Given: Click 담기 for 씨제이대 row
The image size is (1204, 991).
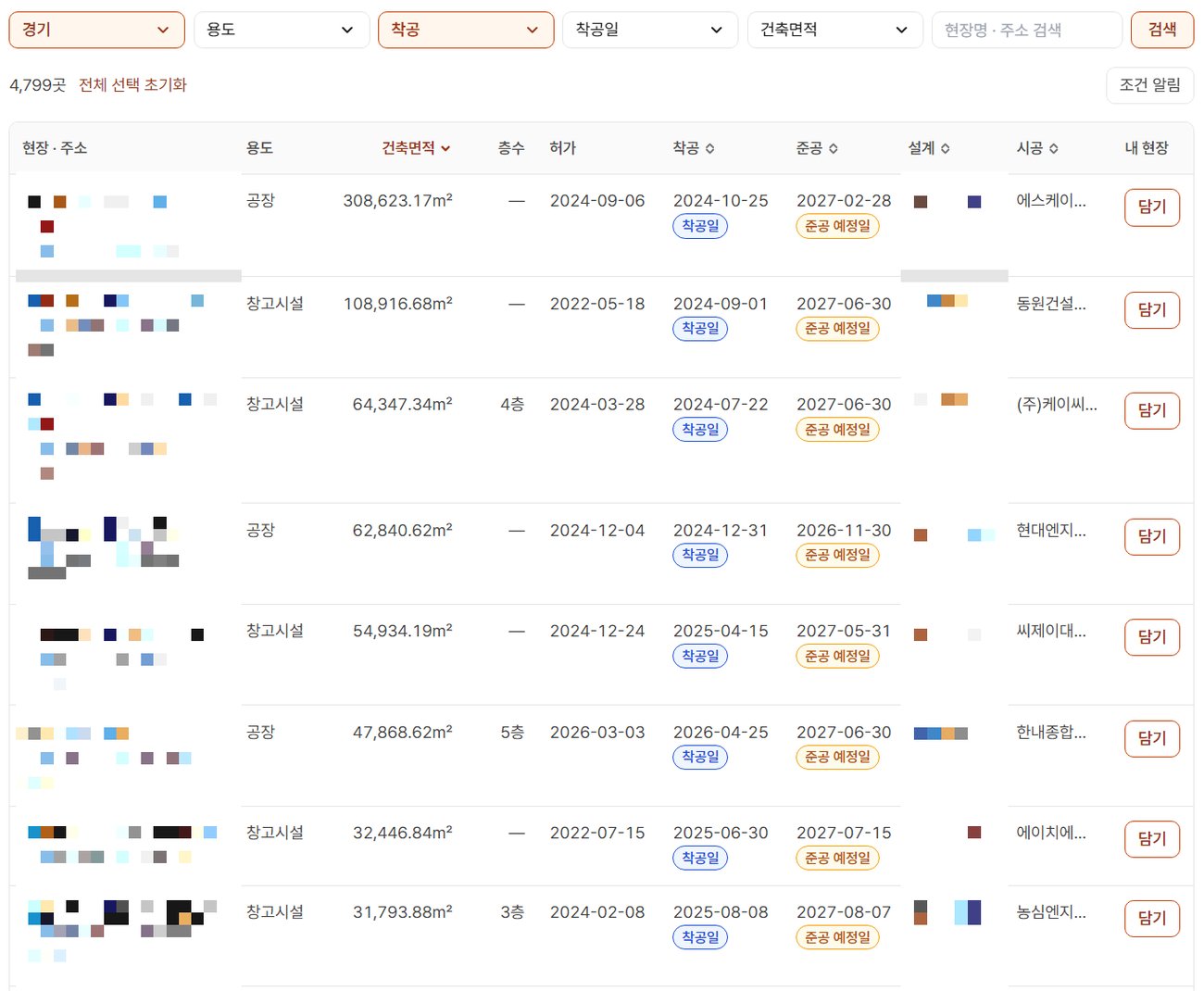Looking at the screenshot, I should (x=1152, y=637).
